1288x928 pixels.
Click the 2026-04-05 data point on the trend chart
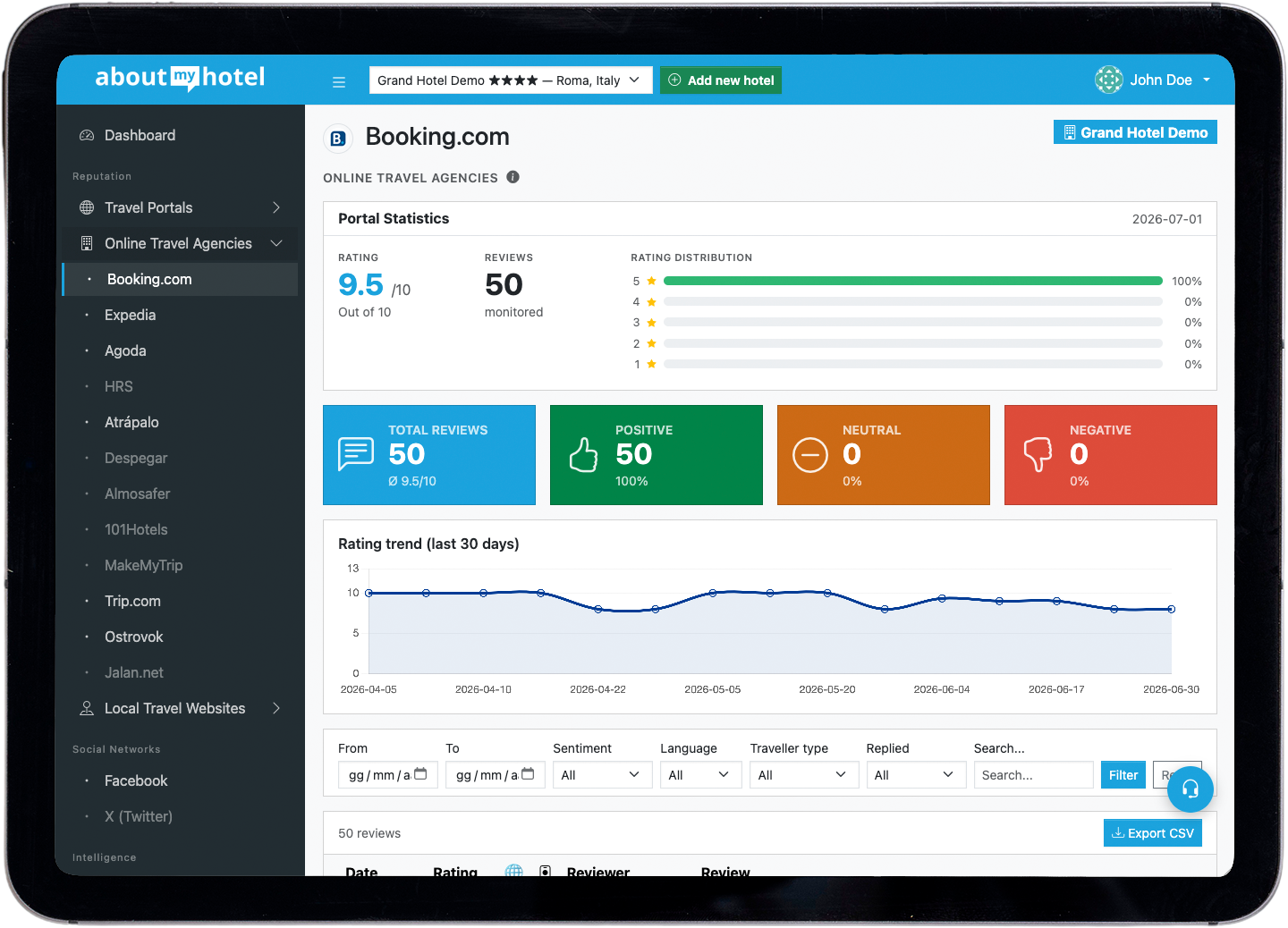[x=369, y=593]
